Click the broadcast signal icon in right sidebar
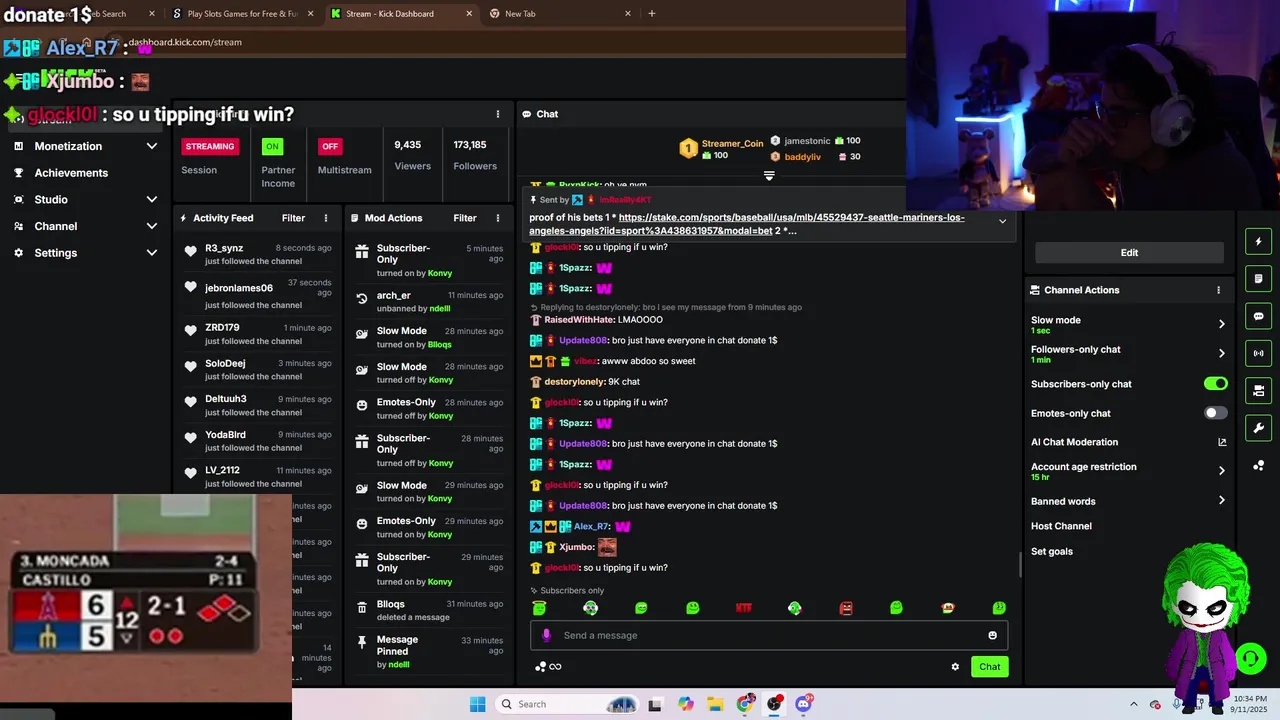Viewport: 1280px width, 720px height. coord(1259,353)
